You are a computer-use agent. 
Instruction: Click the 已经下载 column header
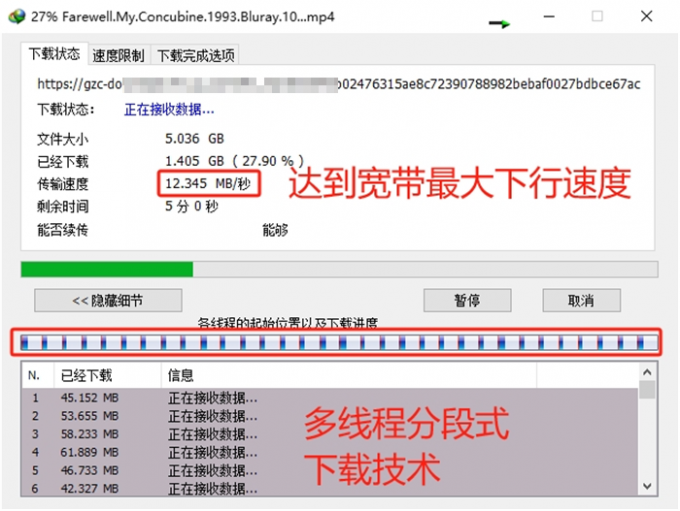(108, 375)
